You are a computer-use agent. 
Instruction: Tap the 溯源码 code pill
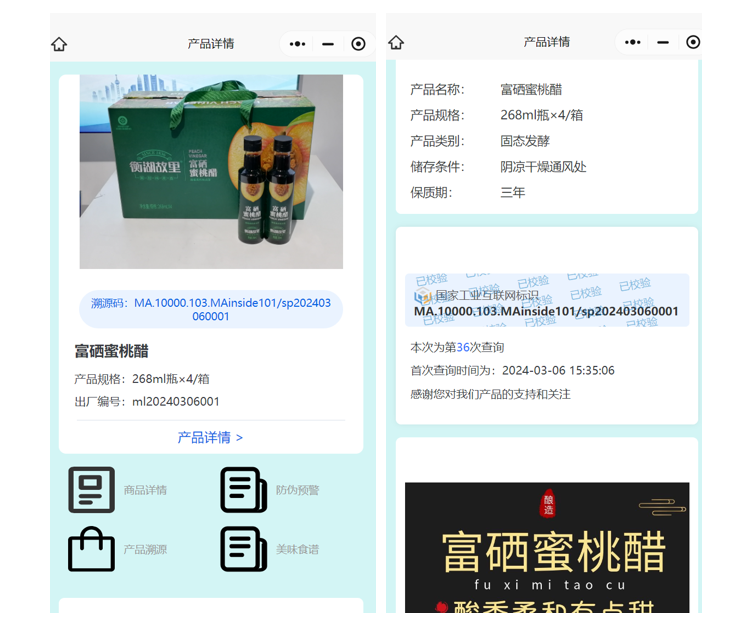[211, 309]
